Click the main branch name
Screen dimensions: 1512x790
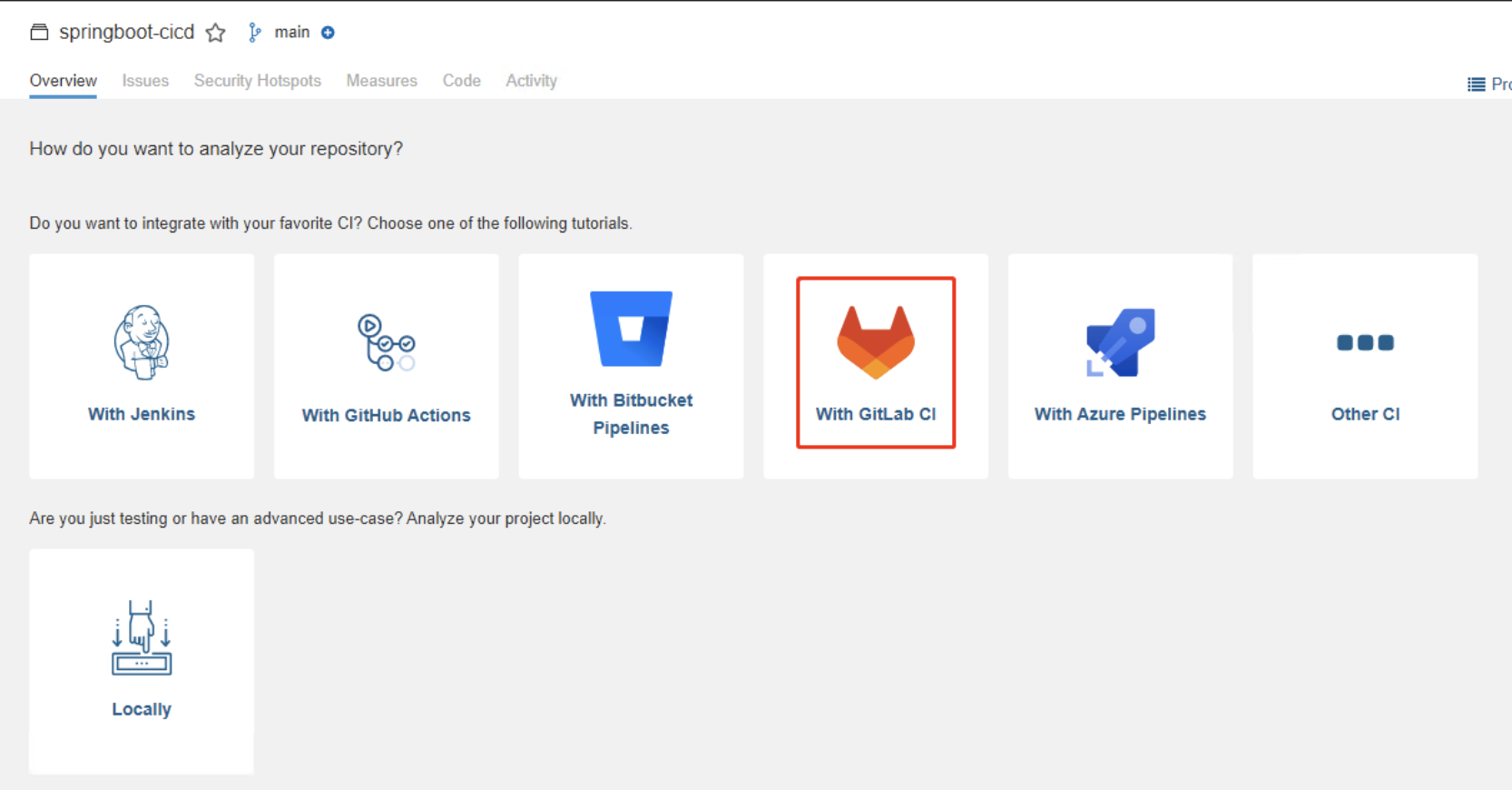coord(292,33)
